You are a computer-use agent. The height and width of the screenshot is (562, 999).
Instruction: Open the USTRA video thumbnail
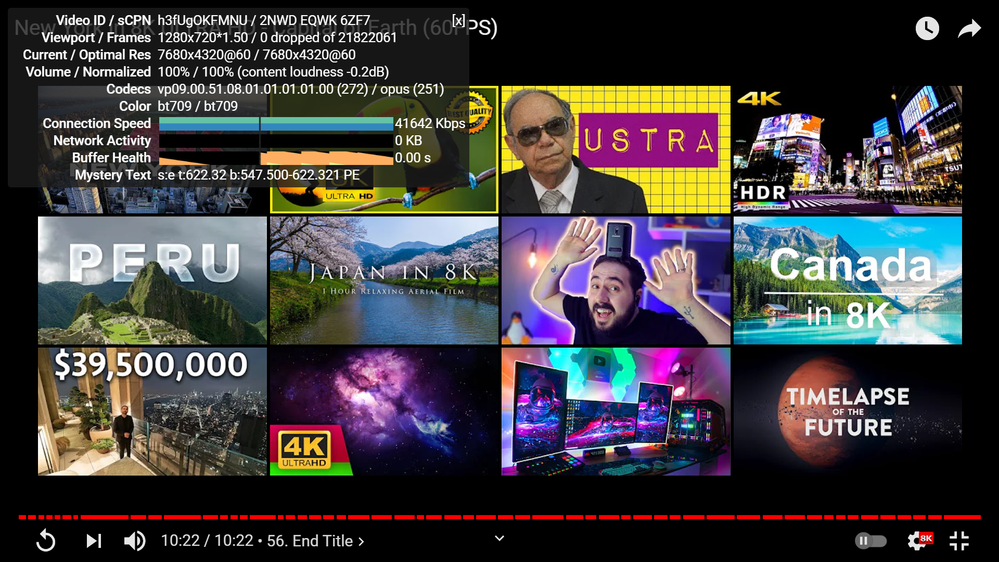[x=616, y=150]
